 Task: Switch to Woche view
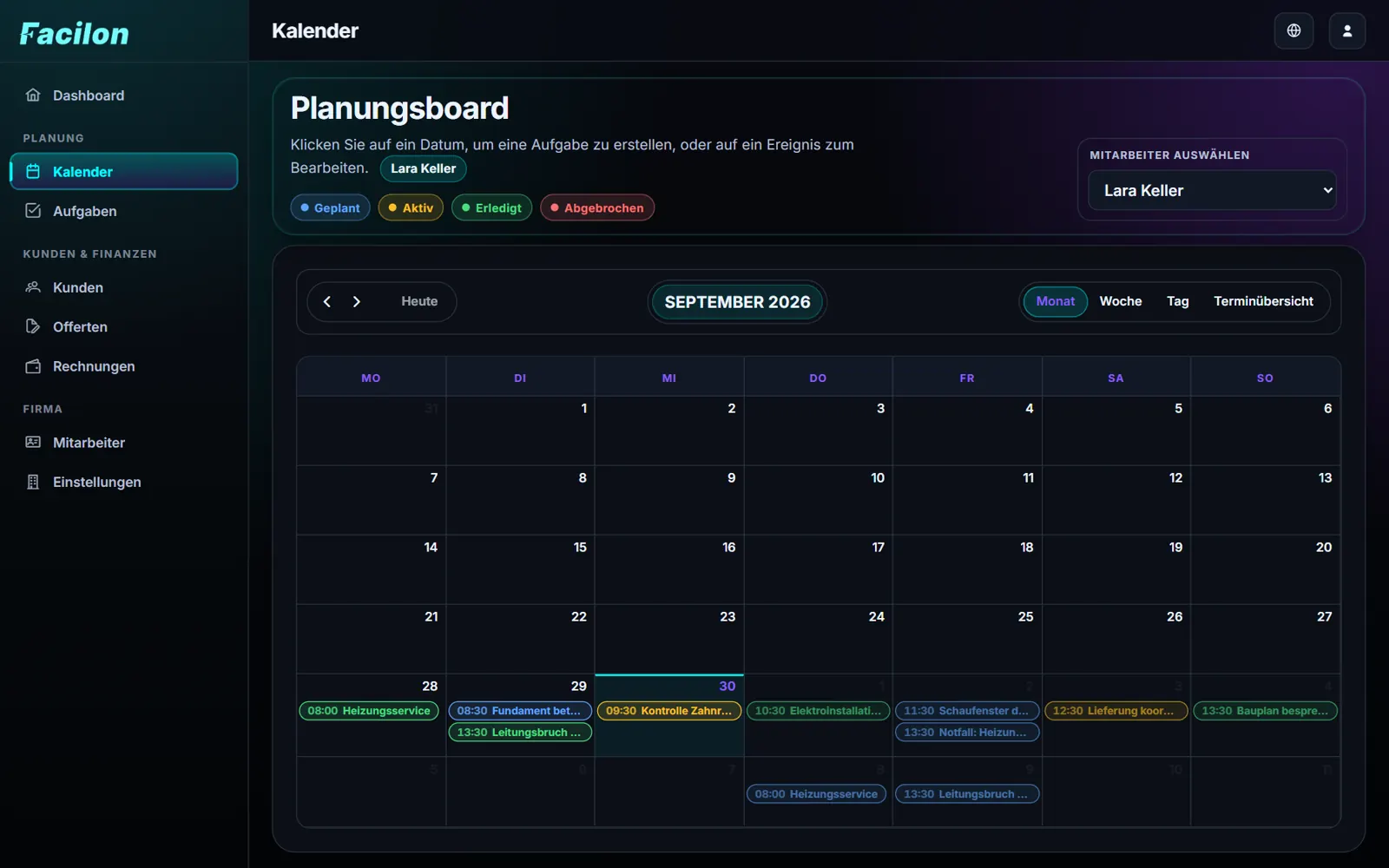pyautogui.click(x=1121, y=301)
